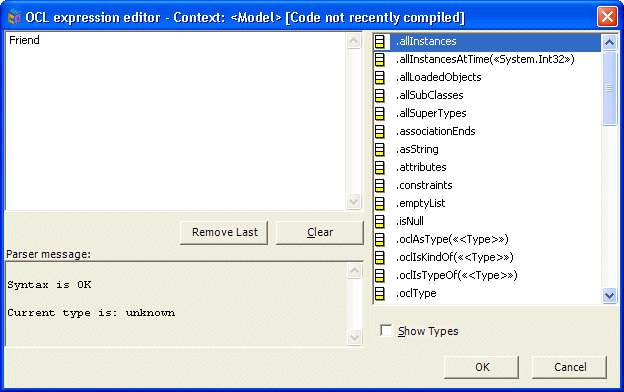The width and height of the screenshot is (624, 392).
Task: Click the icon beside .asString
Action: (x=380, y=150)
